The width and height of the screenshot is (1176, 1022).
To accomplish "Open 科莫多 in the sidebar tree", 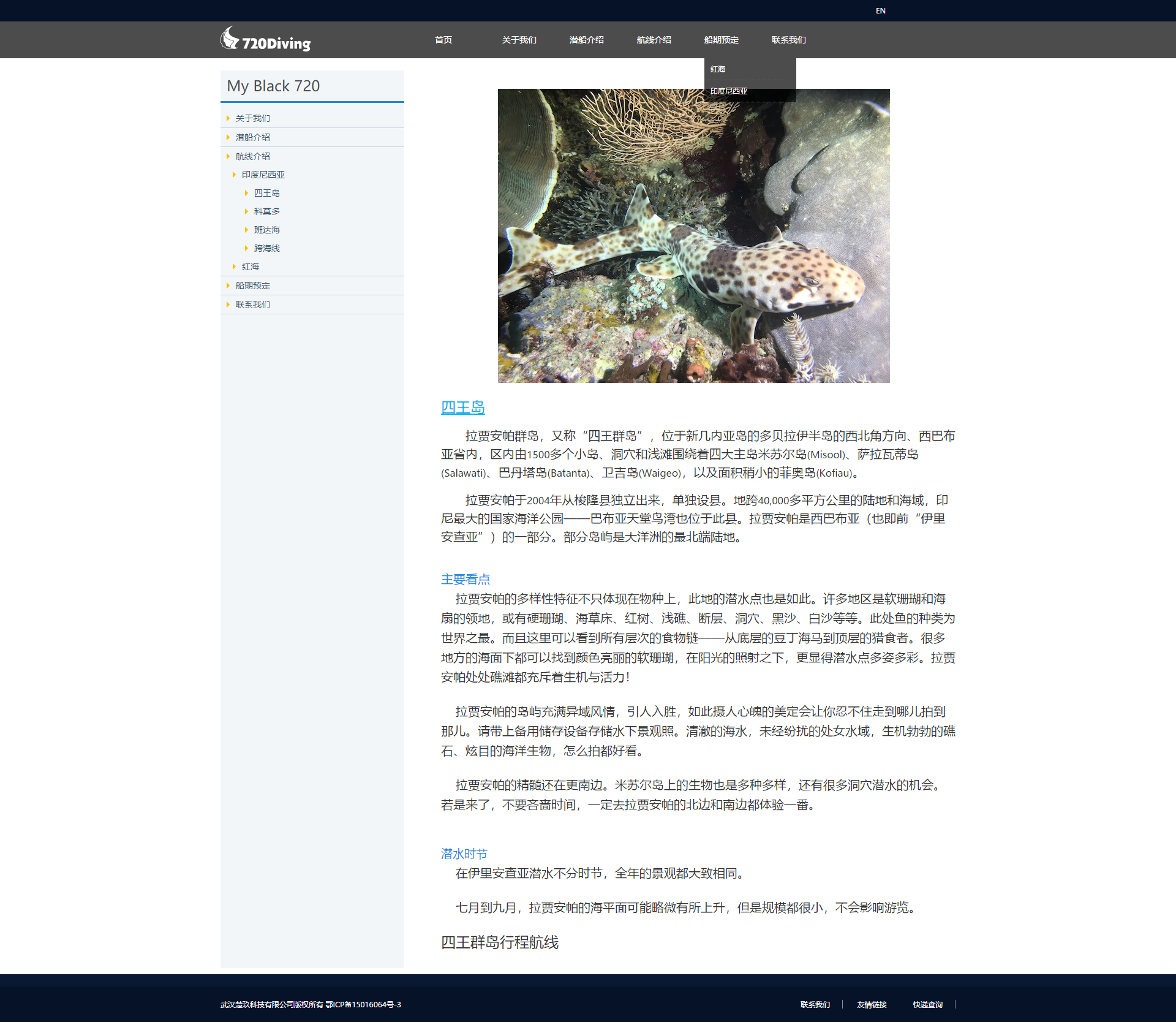I will [x=266, y=211].
